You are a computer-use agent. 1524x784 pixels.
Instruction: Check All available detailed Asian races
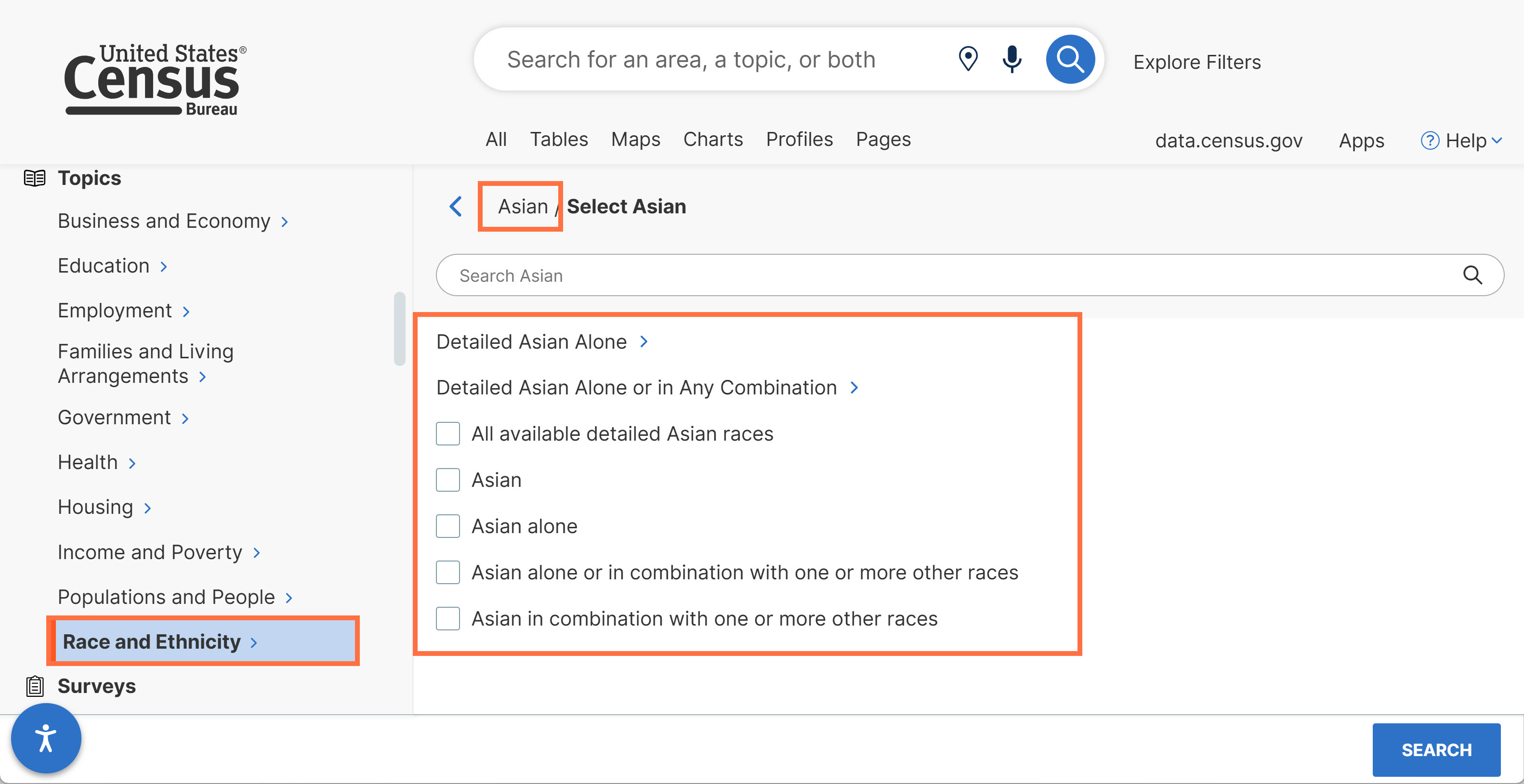point(448,434)
